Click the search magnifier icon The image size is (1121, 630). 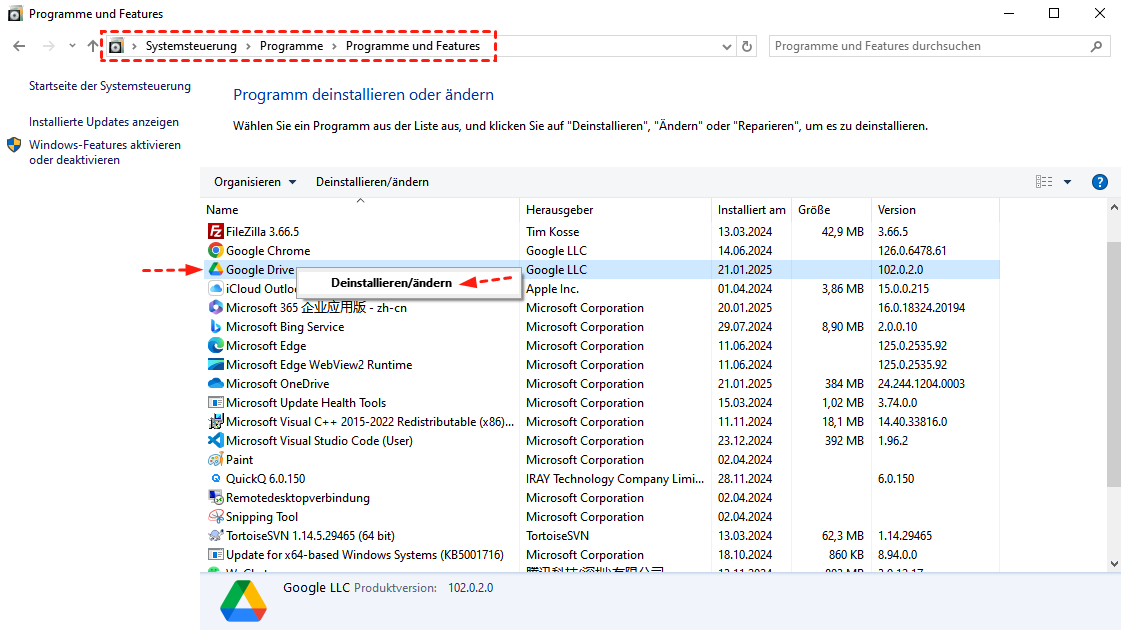pyautogui.click(x=1097, y=46)
